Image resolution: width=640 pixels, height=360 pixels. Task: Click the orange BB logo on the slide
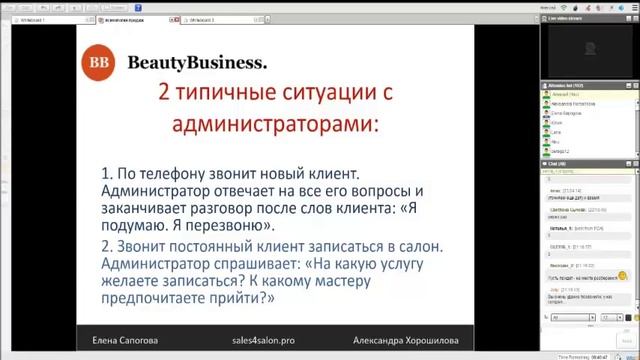click(x=98, y=62)
